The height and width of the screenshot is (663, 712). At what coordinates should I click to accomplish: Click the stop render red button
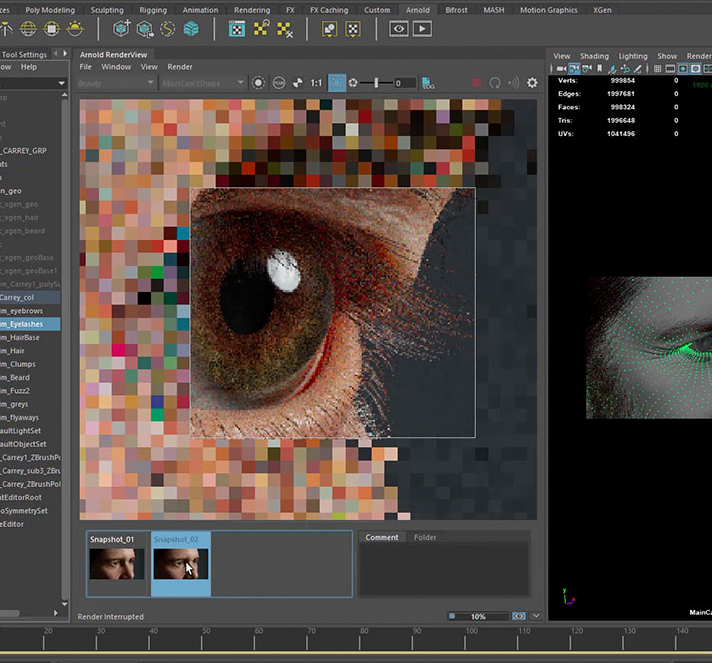[476, 83]
